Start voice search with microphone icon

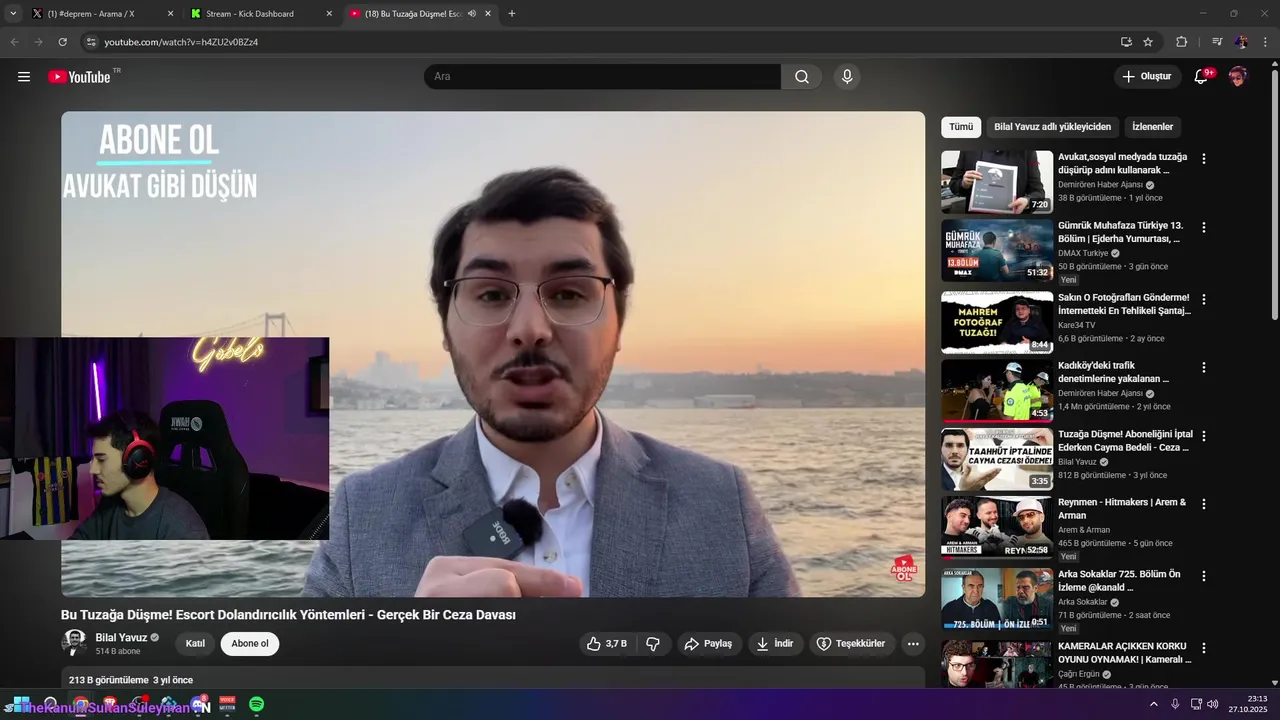[x=847, y=77]
